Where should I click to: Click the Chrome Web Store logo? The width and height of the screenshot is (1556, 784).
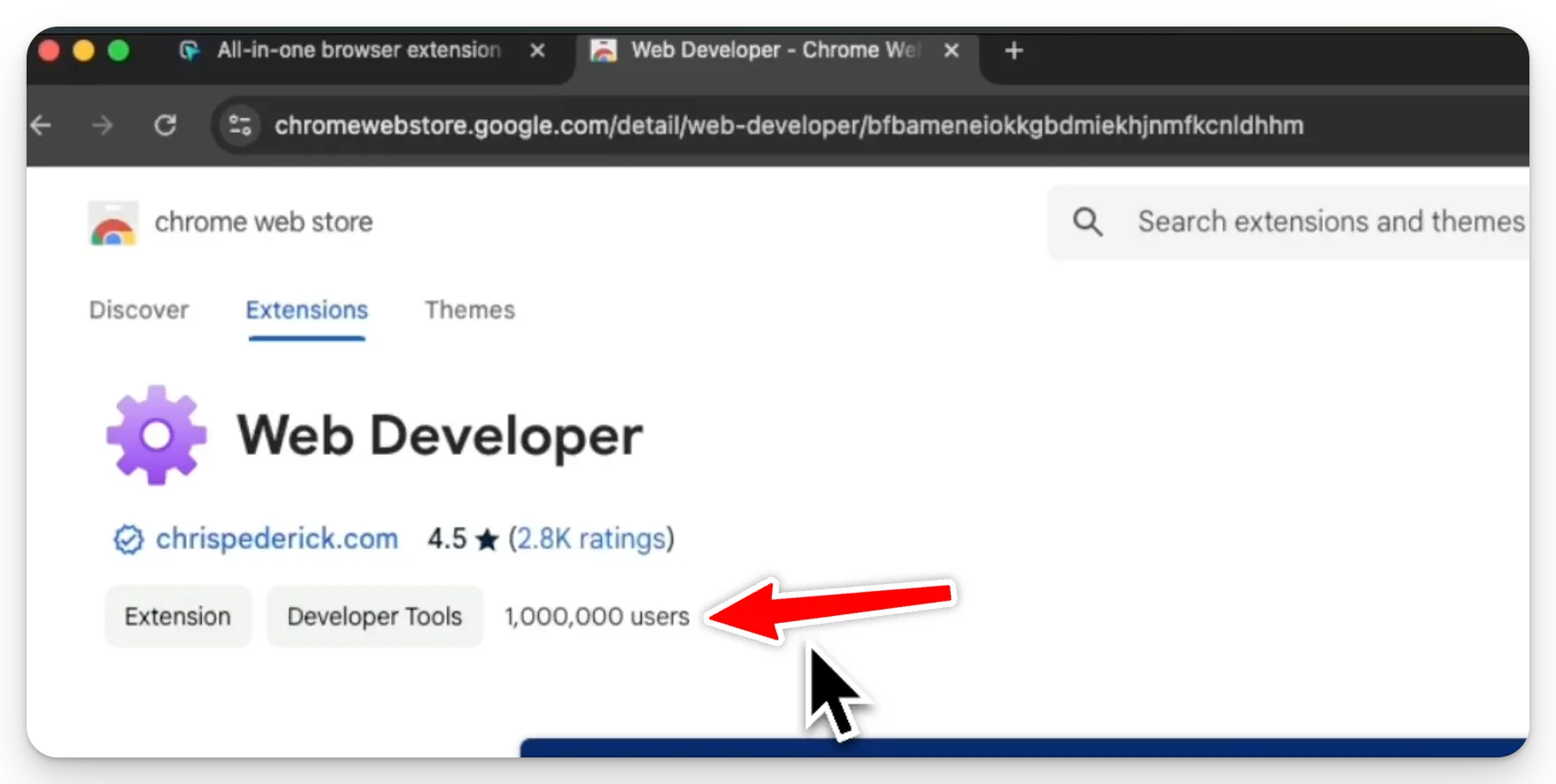[x=113, y=223]
